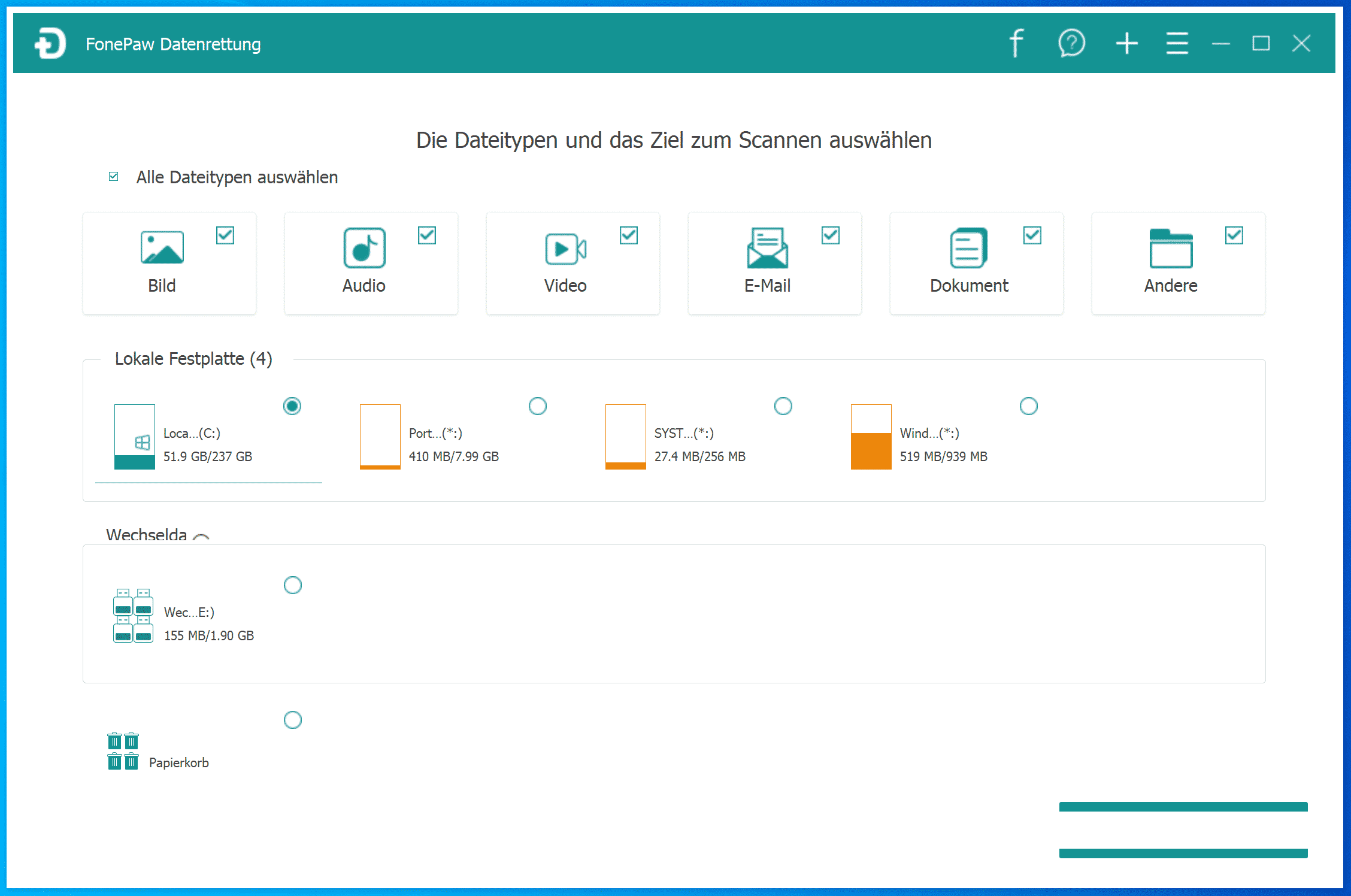
Task: Click the E-Mail label
Action: [x=768, y=286]
